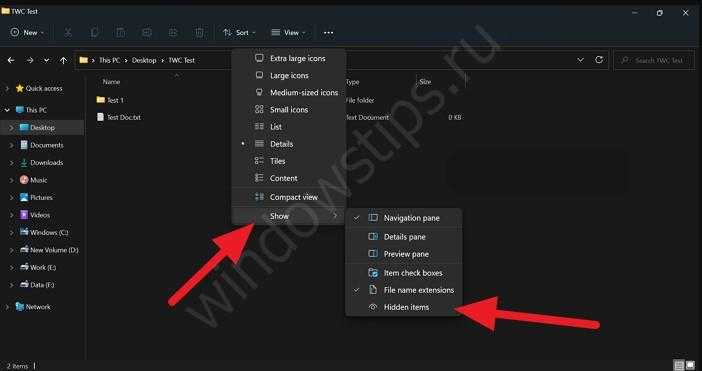This screenshot has height=371, width=702.
Task: Go back with the left arrow
Action: [11, 60]
